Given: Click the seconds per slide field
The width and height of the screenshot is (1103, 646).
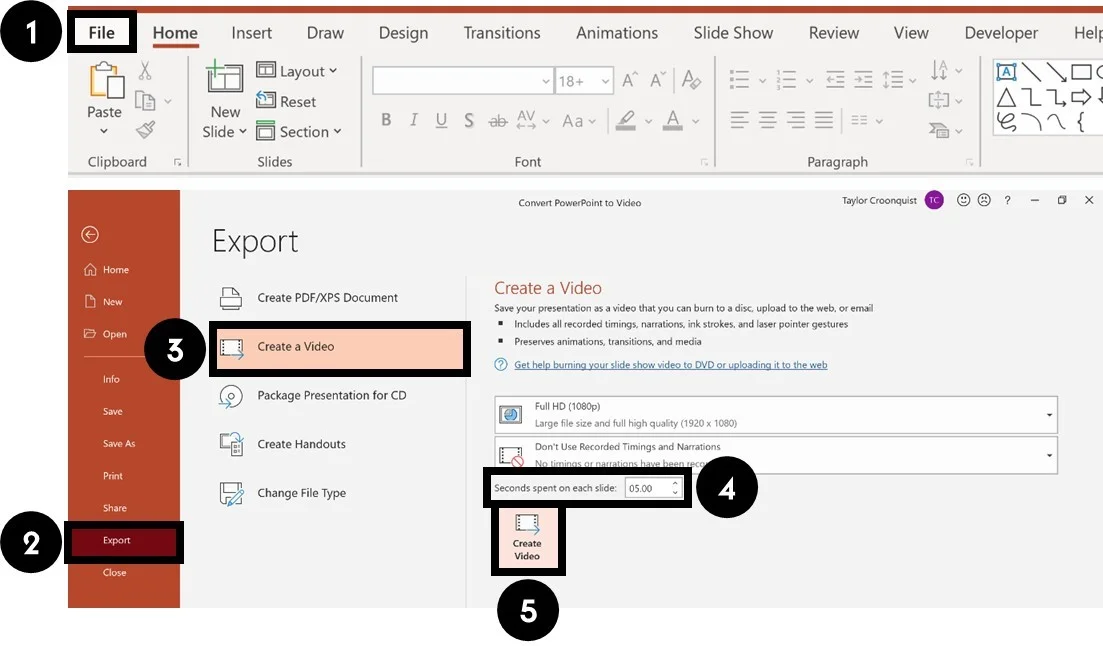Looking at the screenshot, I should coord(653,488).
